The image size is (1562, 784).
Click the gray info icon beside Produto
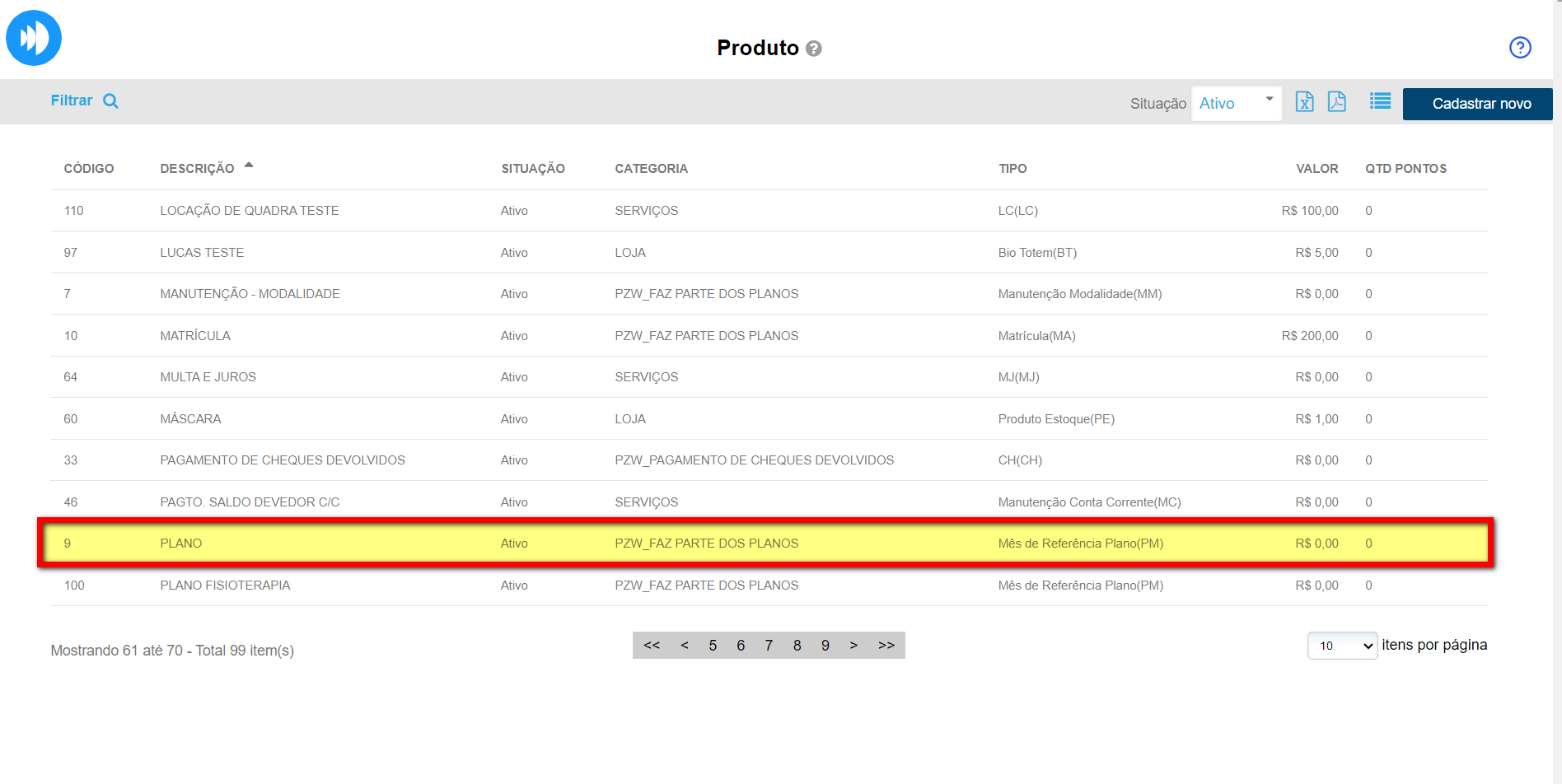(x=814, y=49)
